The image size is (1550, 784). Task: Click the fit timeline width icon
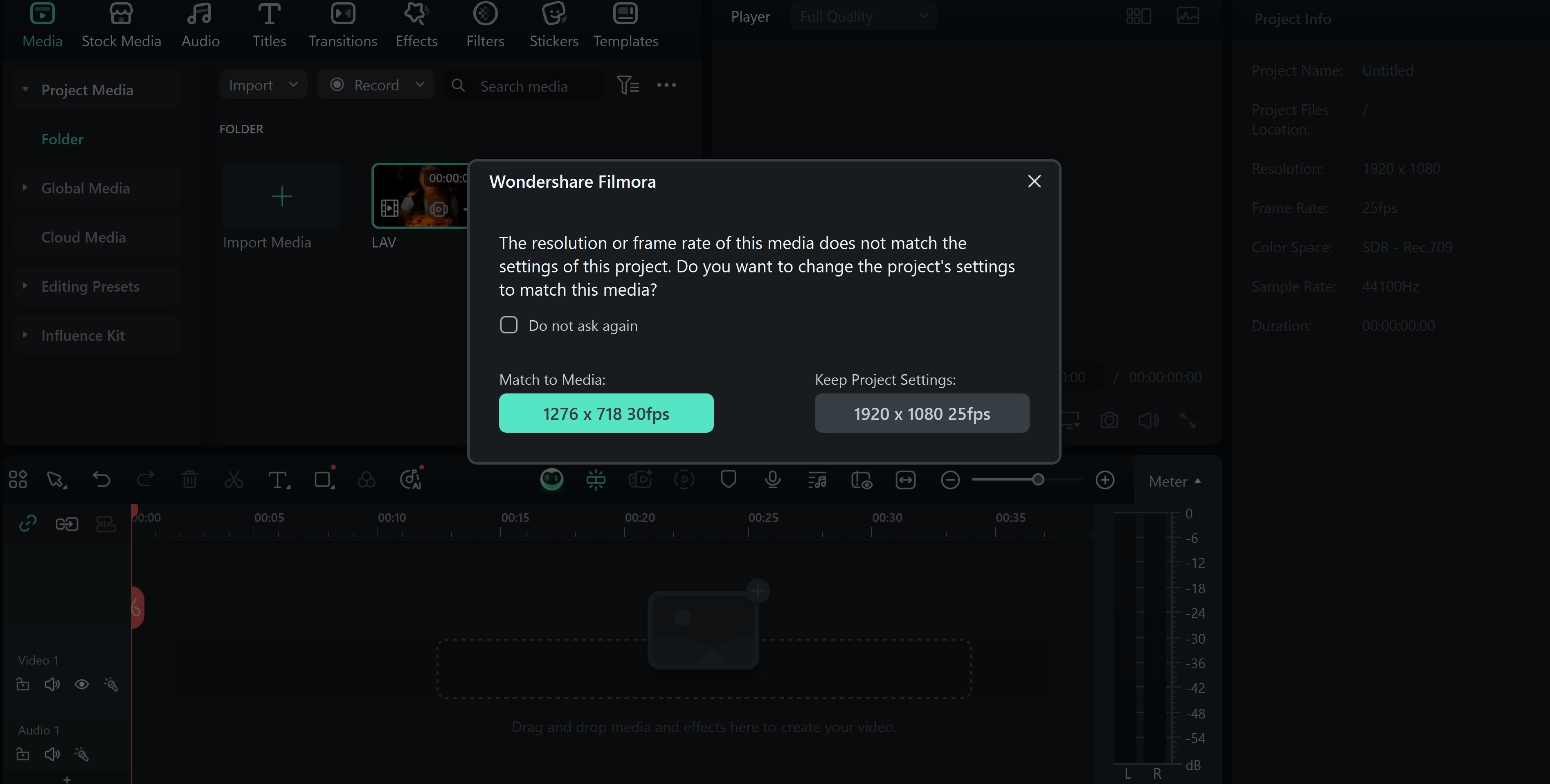click(x=905, y=480)
